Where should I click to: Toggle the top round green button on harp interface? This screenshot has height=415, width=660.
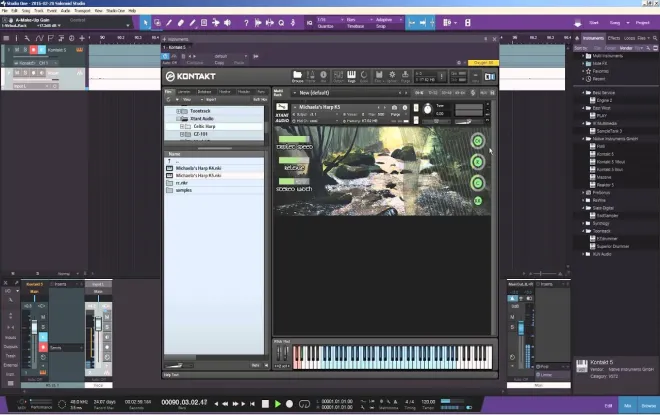477,141
